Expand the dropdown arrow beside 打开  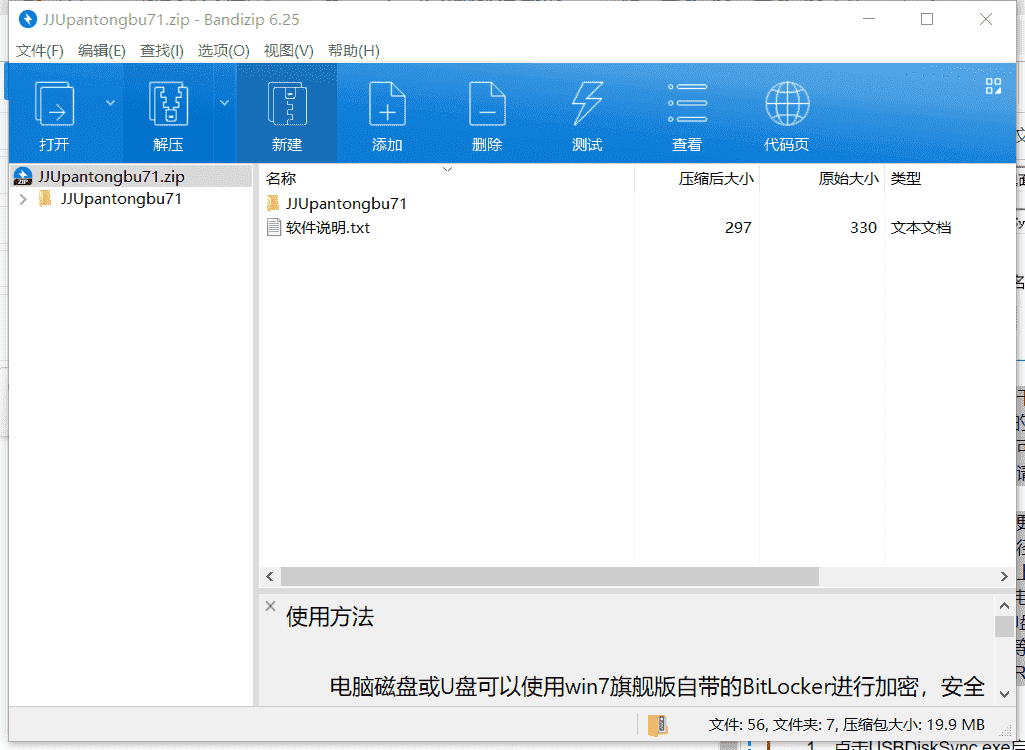[110, 103]
